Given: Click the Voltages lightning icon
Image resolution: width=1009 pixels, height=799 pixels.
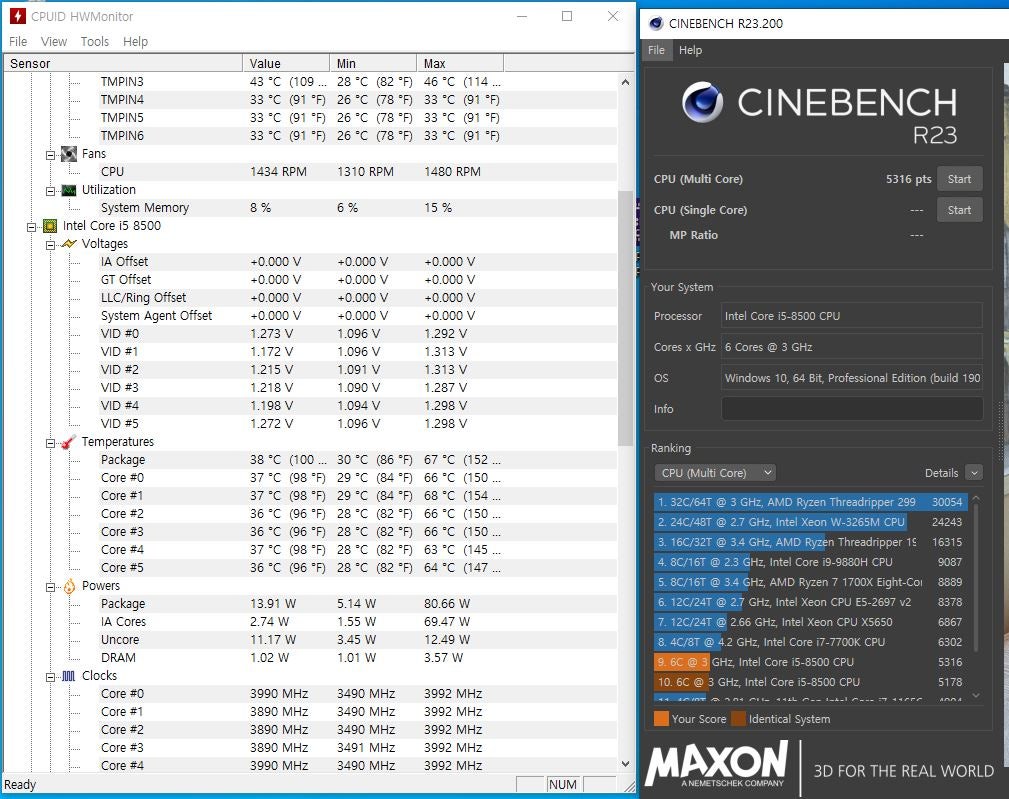Looking at the screenshot, I should coord(68,244).
